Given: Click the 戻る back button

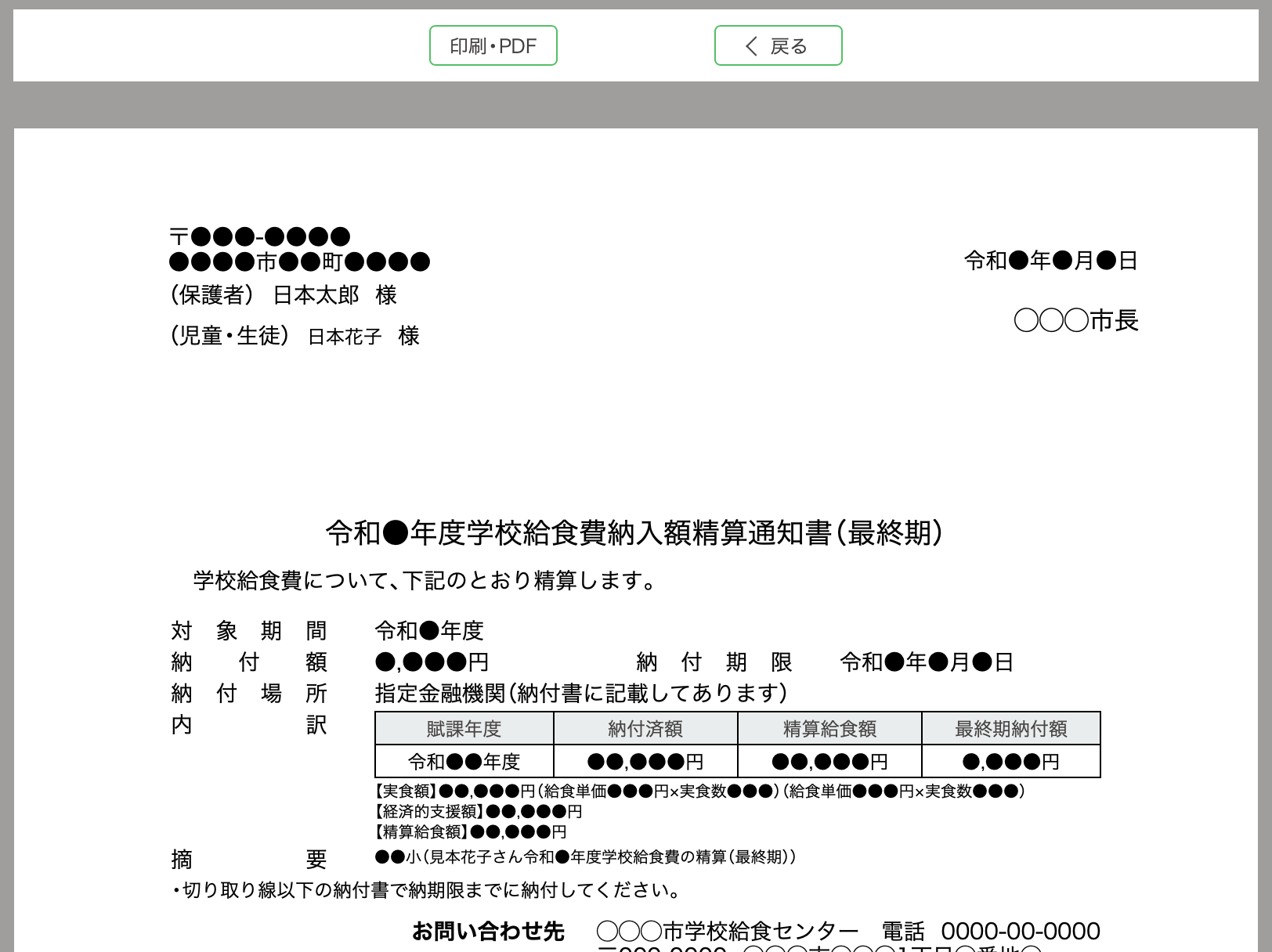Looking at the screenshot, I should [778, 46].
